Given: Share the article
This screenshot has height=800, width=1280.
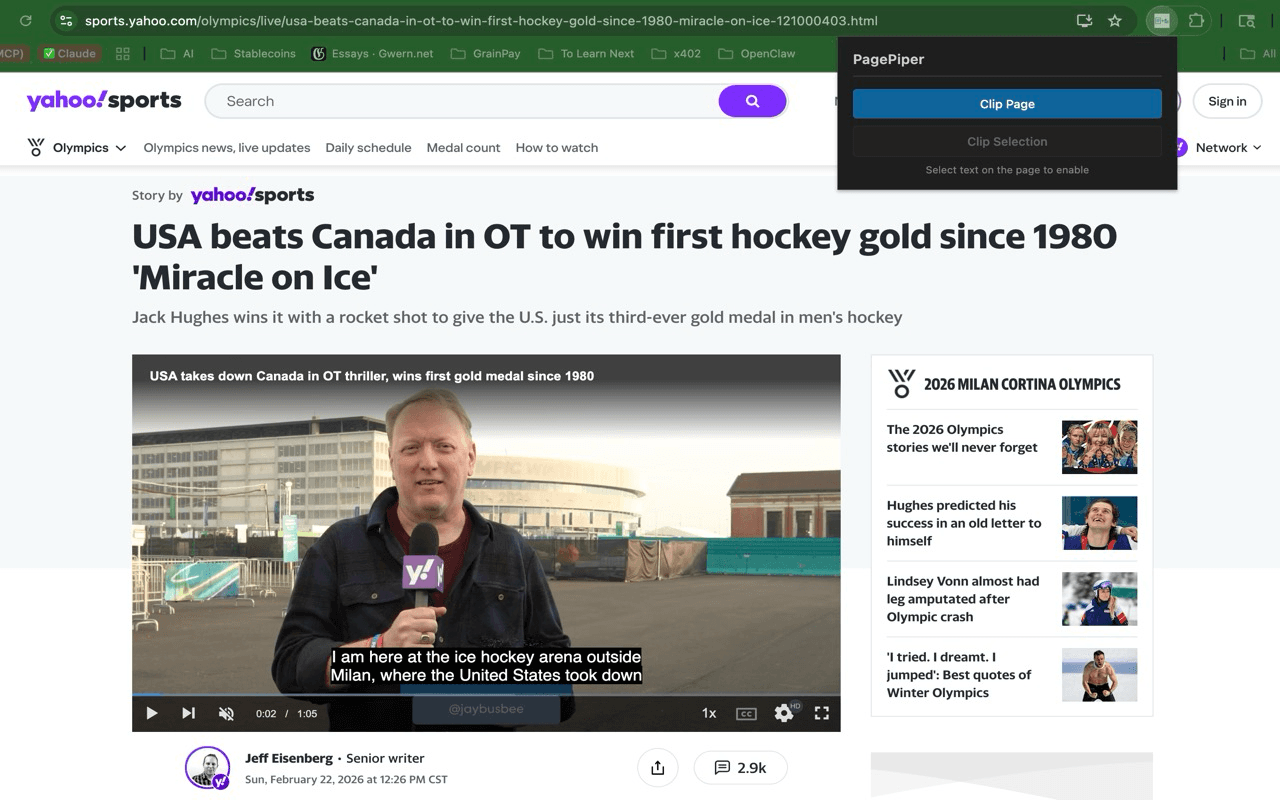Looking at the screenshot, I should click(657, 768).
